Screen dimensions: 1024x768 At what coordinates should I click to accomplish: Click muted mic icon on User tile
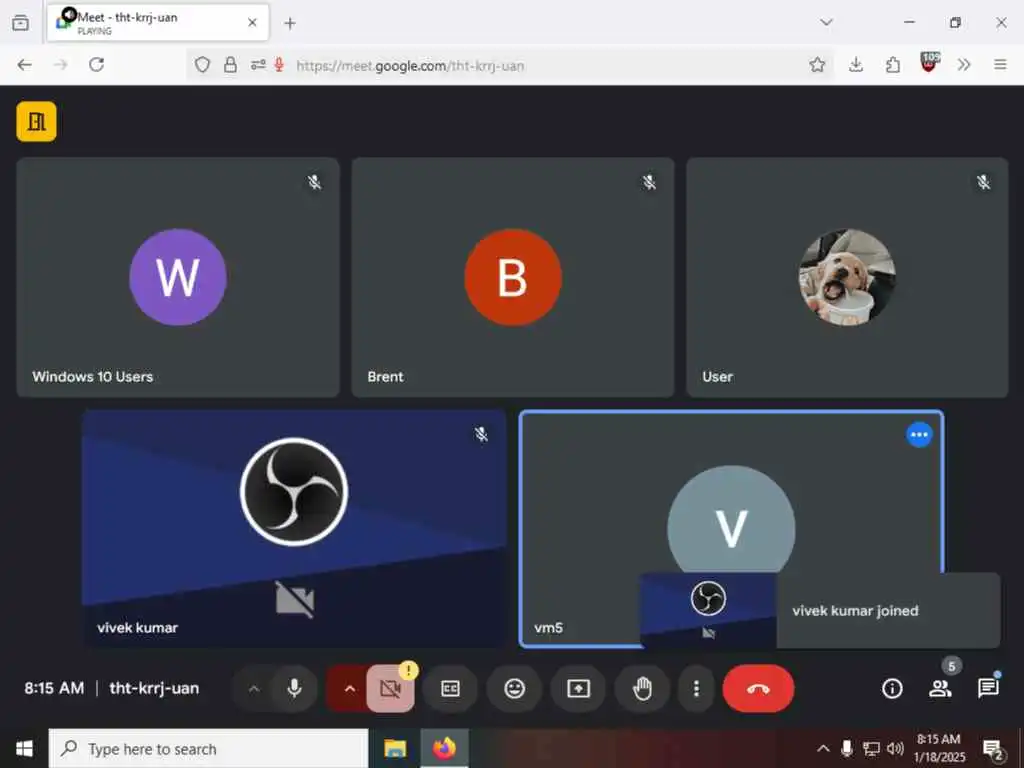click(x=984, y=182)
